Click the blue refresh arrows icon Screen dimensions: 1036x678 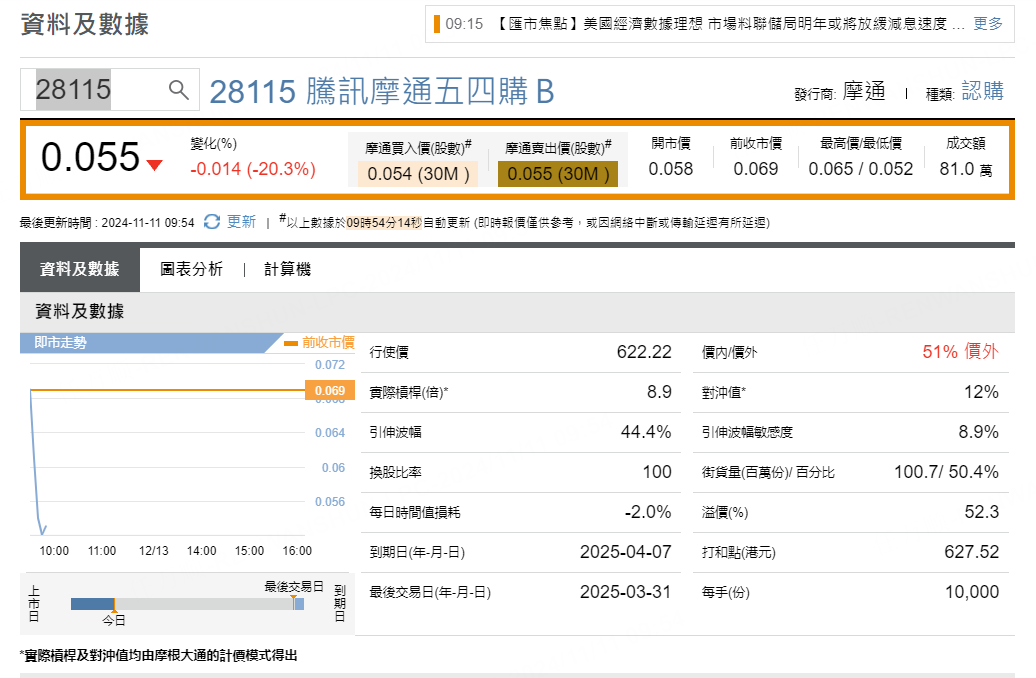pyautogui.click(x=212, y=222)
